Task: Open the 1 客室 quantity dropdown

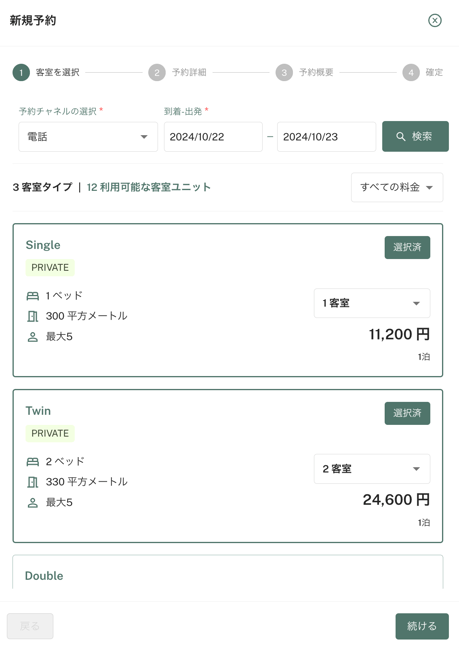Action: 372,303
